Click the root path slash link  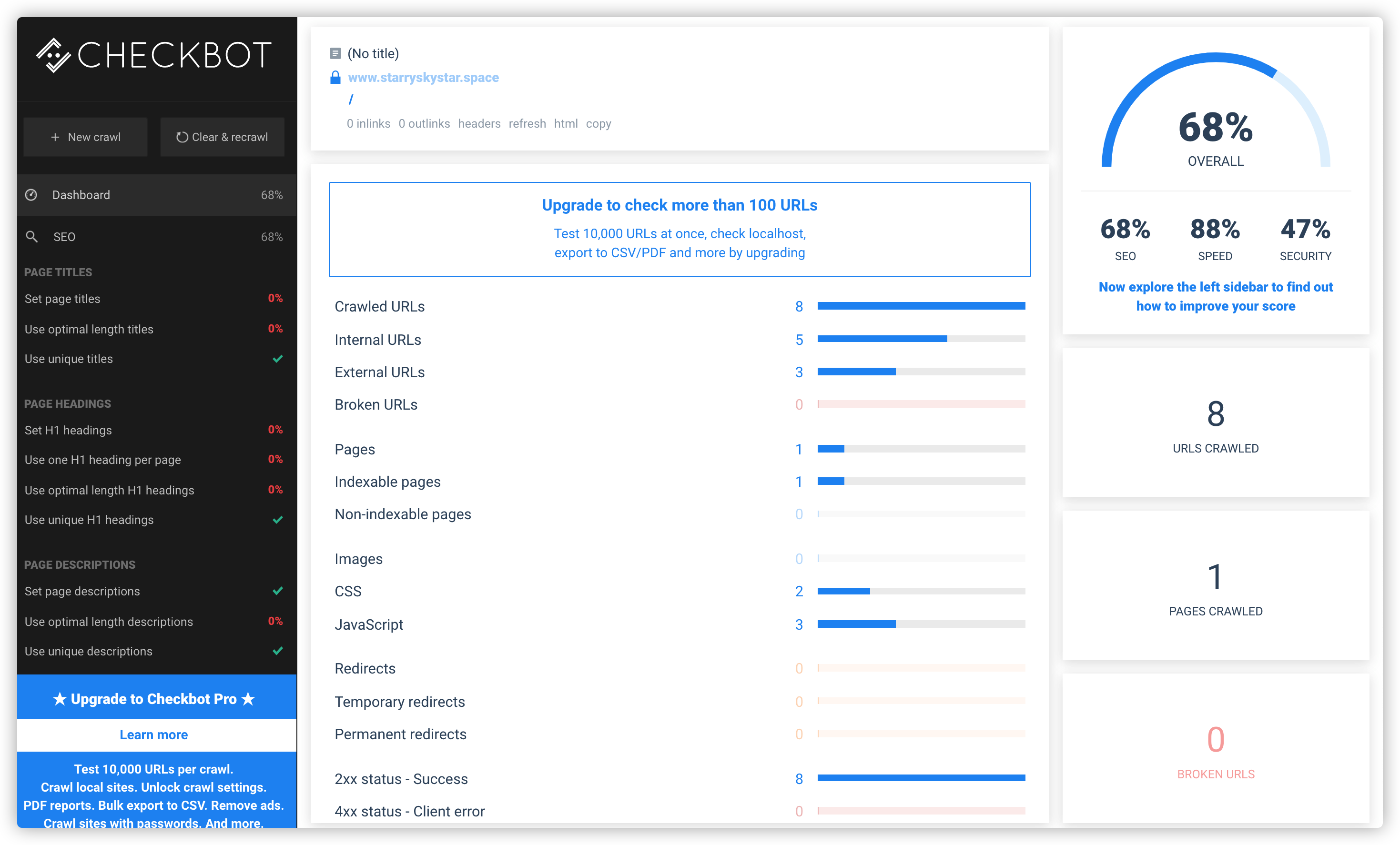351,100
